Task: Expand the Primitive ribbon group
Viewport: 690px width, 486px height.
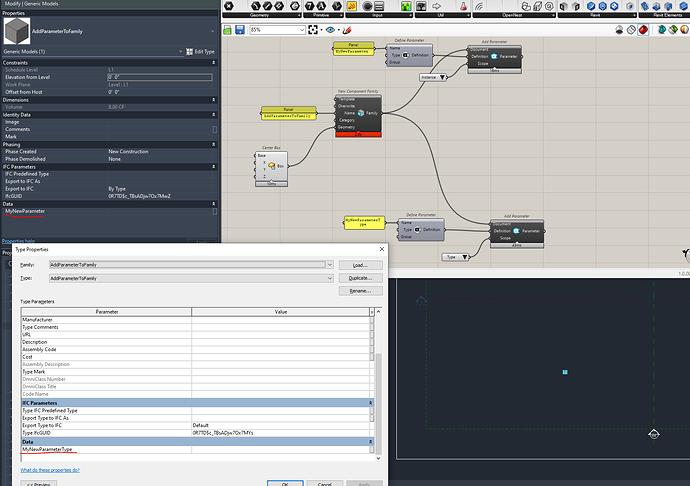Action: pyautogui.click(x=341, y=15)
